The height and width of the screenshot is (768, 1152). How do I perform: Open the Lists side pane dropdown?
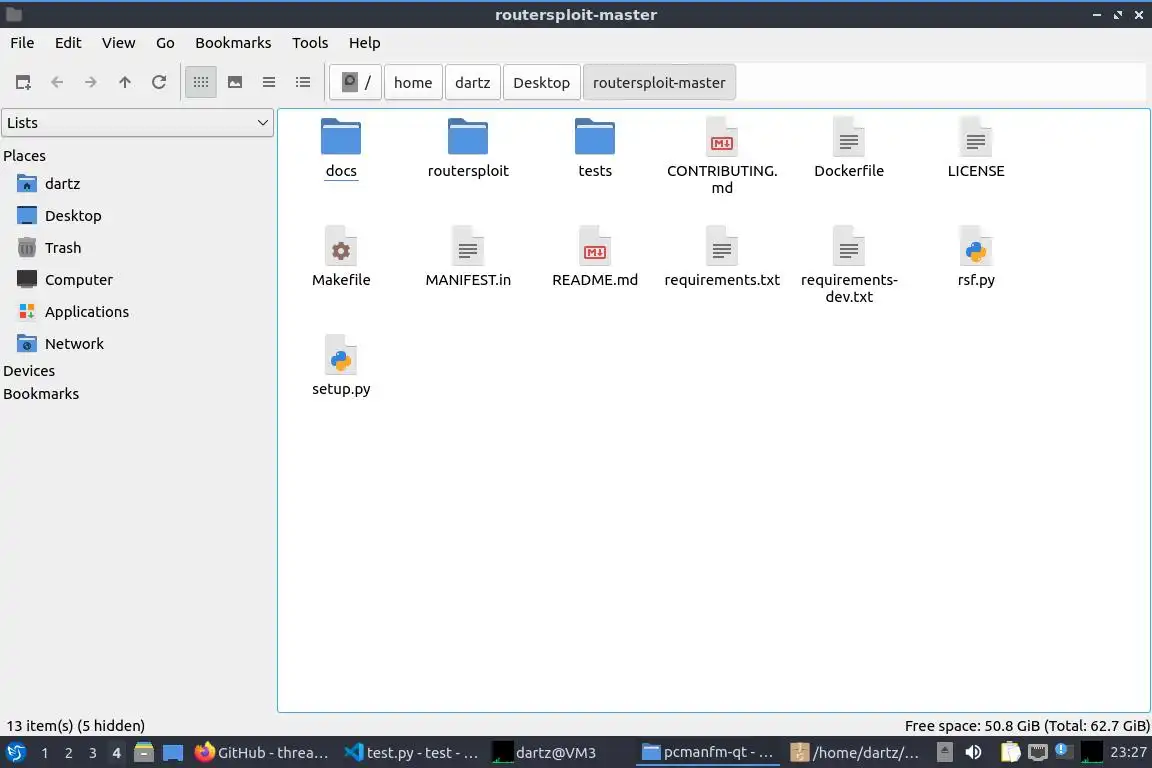click(137, 123)
